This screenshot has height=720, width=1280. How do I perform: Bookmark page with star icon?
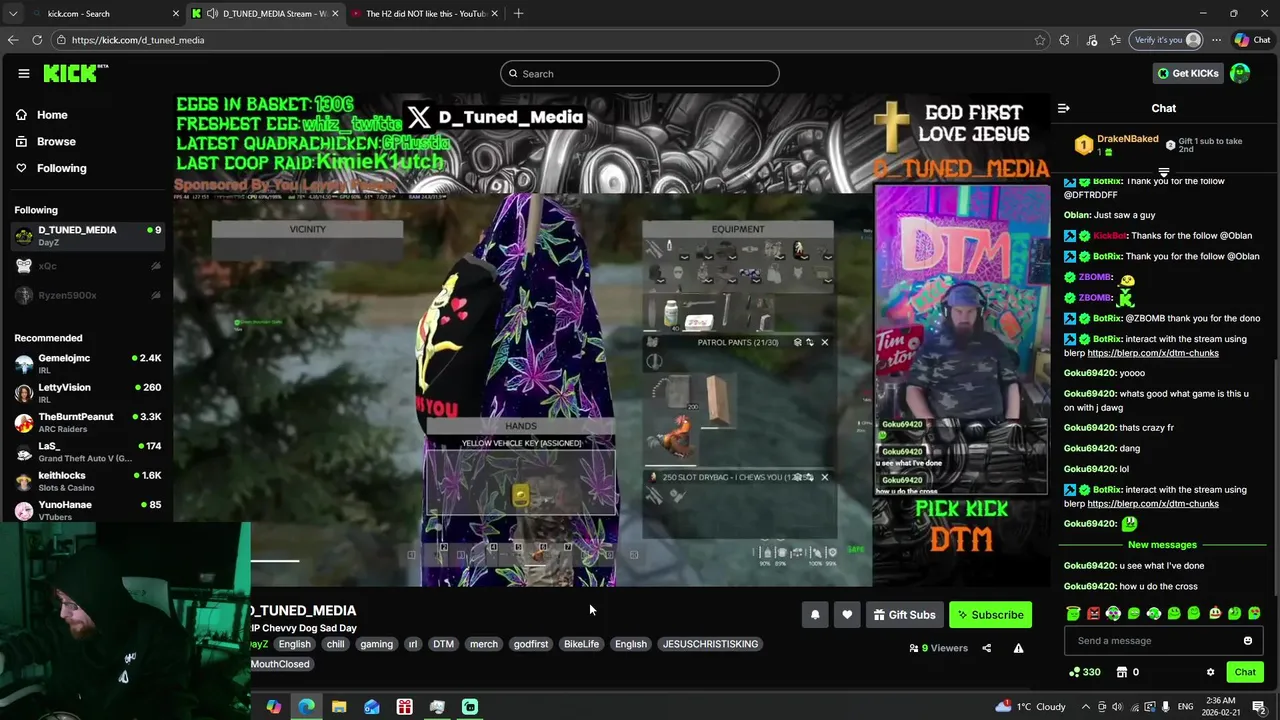(1040, 40)
